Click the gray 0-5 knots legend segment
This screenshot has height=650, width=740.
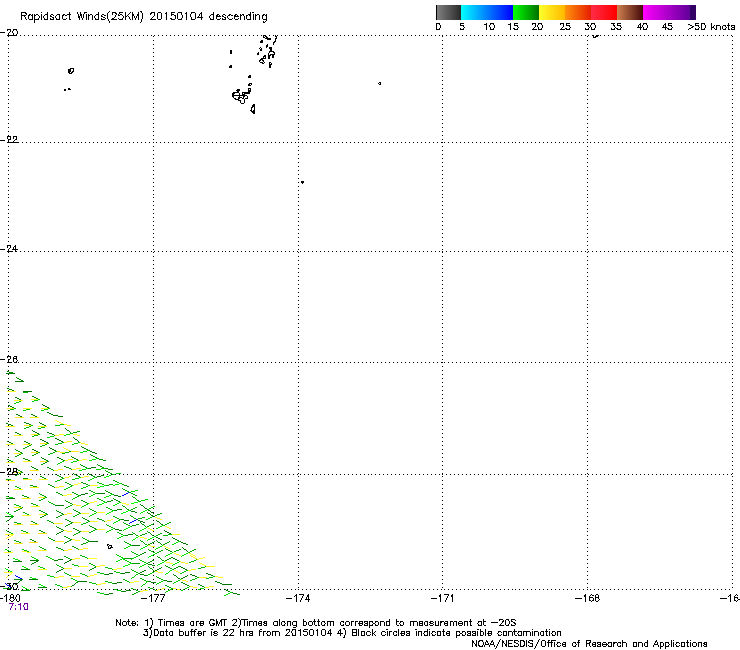pyautogui.click(x=448, y=12)
